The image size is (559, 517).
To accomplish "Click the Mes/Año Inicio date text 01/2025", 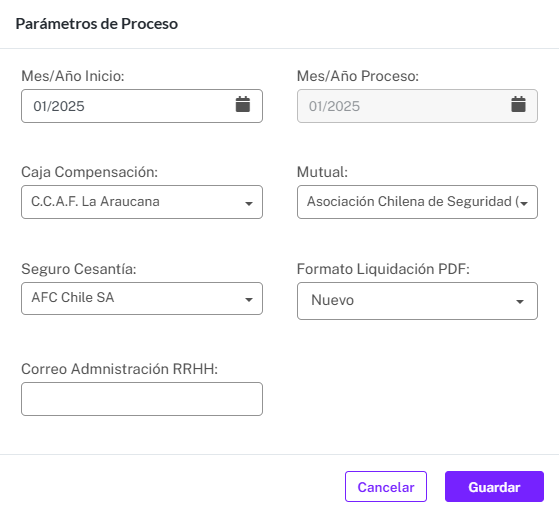I will click(59, 106).
